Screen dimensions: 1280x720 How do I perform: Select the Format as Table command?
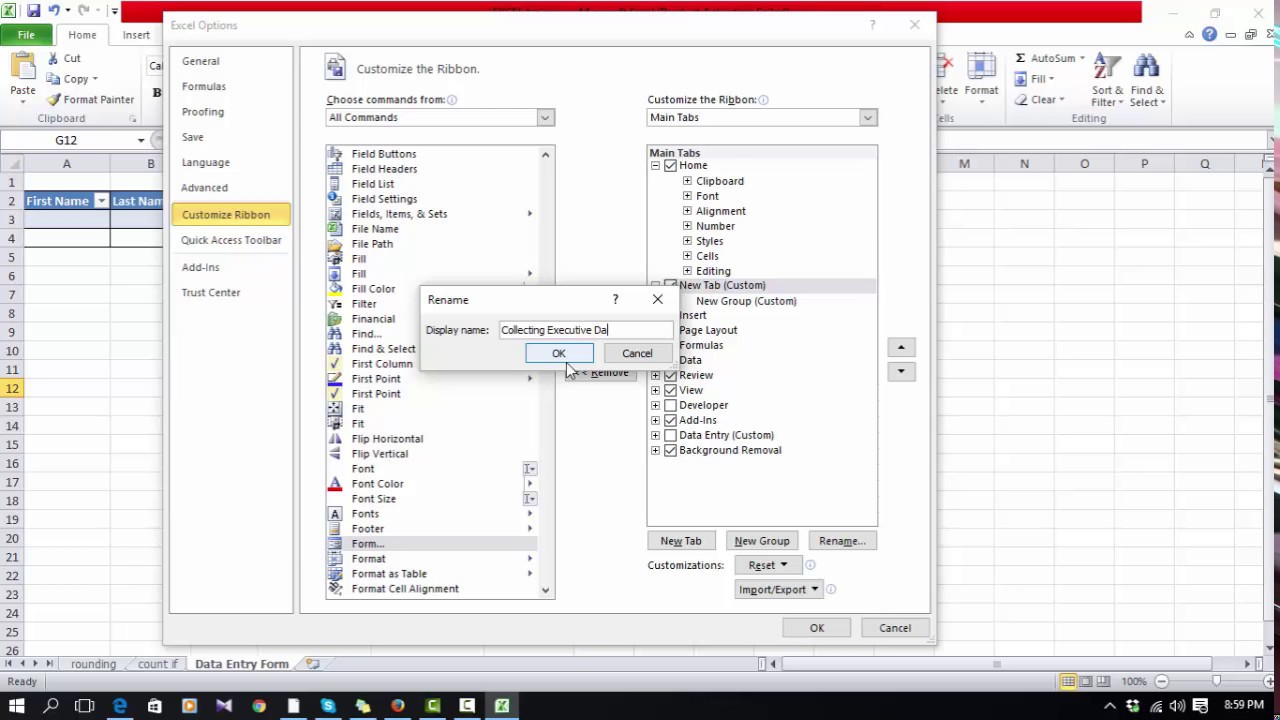pyautogui.click(x=432, y=574)
